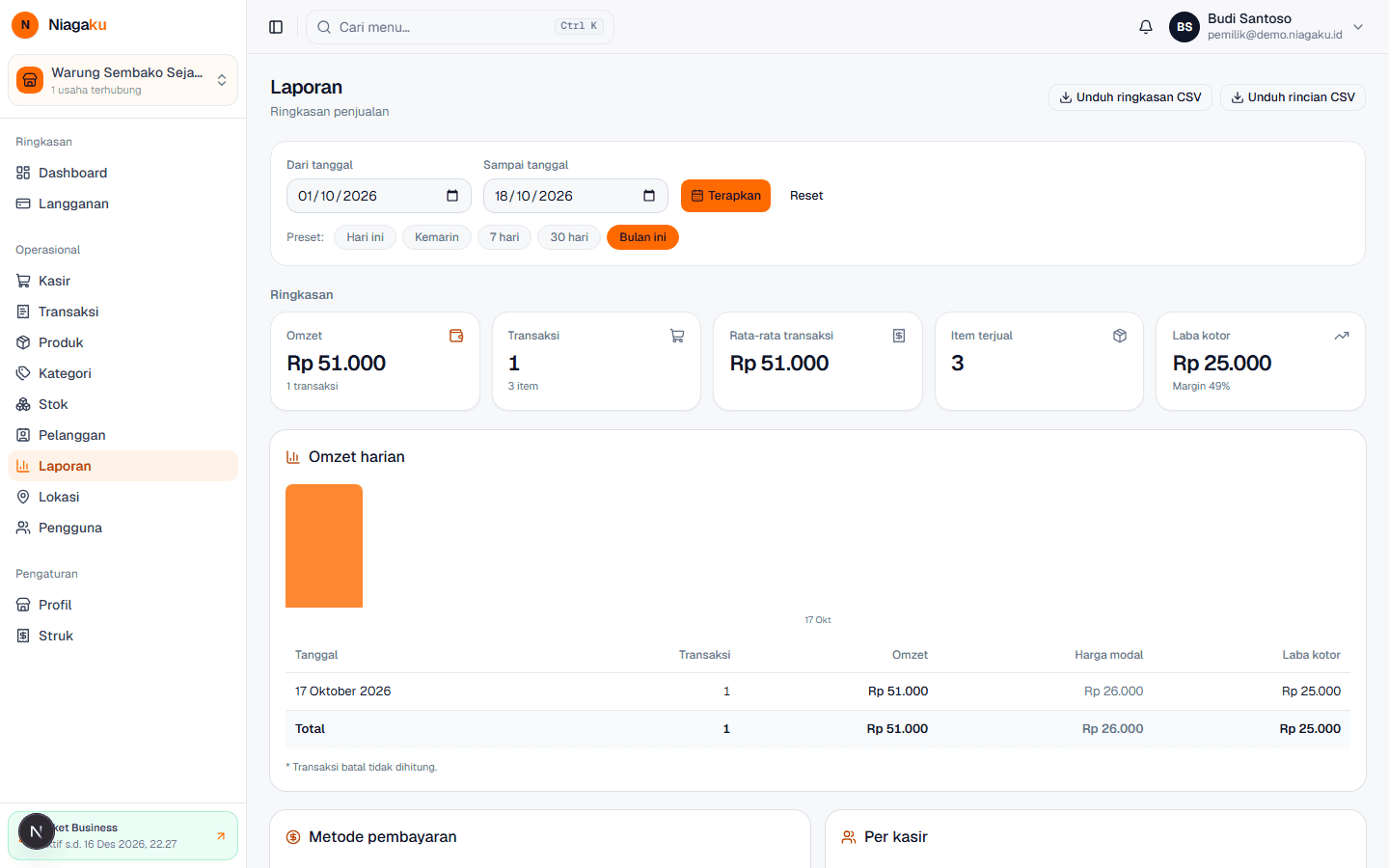Select the Bulan ini preset

click(642, 237)
